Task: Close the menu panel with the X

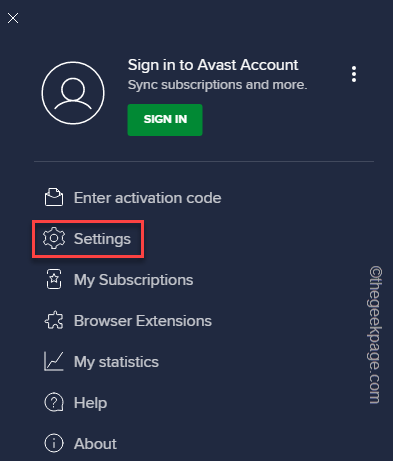Action: (13, 18)
